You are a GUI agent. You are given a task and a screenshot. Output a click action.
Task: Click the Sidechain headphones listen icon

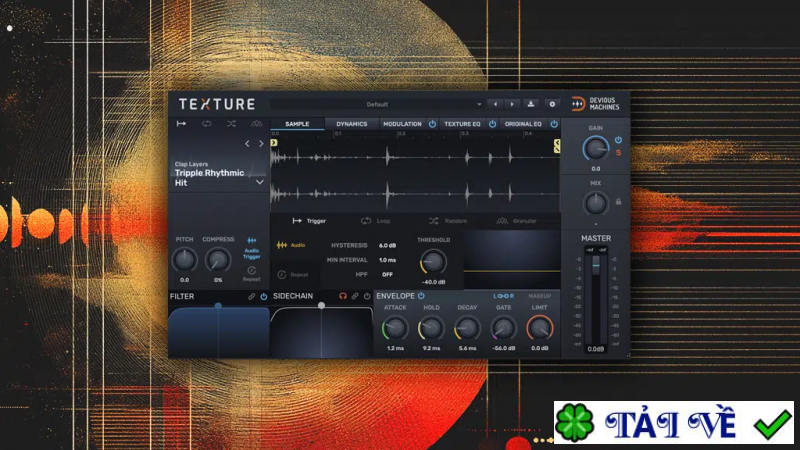(x=343, y=296)
